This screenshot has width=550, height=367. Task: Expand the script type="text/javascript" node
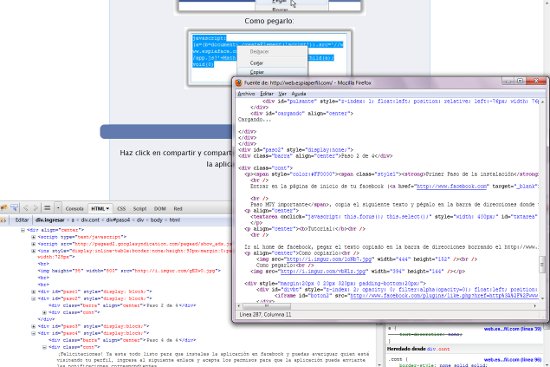(34, 237)
